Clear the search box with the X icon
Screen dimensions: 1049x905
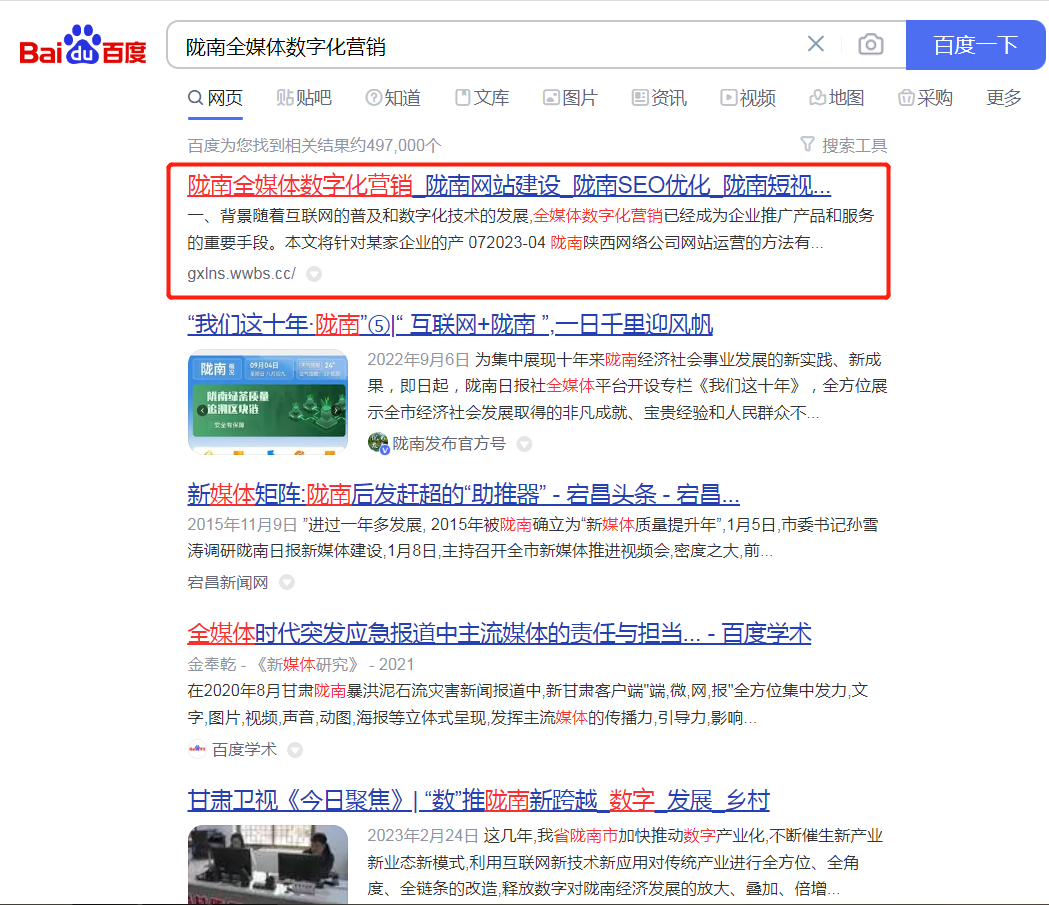(816, 44)
